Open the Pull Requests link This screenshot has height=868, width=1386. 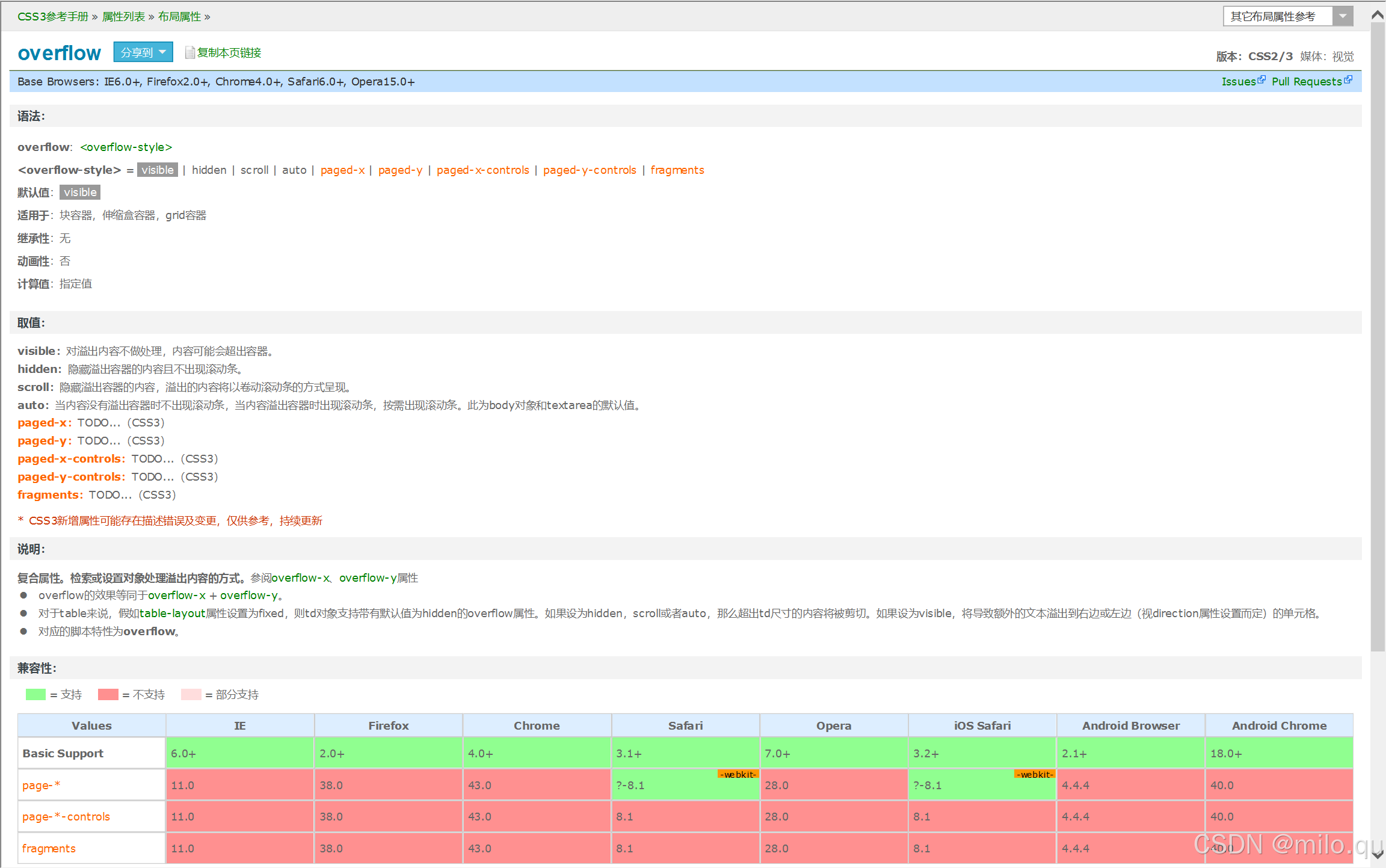[1307, 81]
